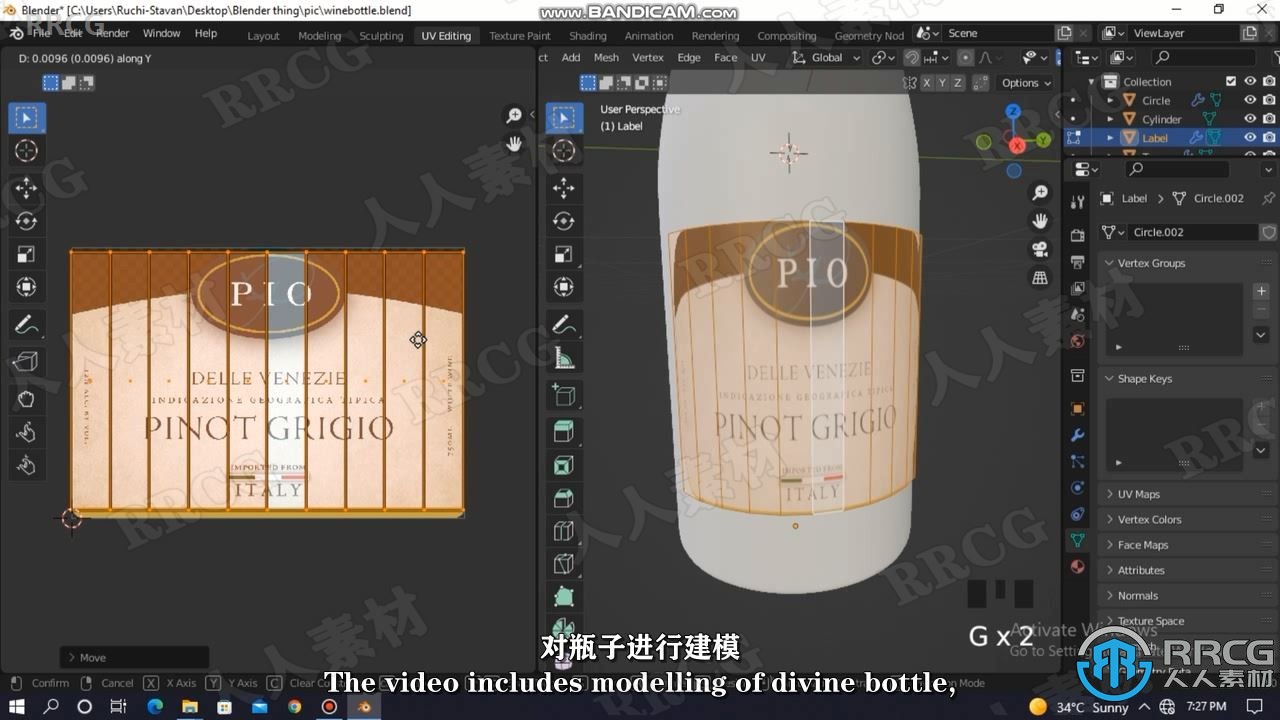Activate the Rotate tool in 3D viewport
Image resolution: width=1280 pixels, height=720 pixels.
(564, 221)
